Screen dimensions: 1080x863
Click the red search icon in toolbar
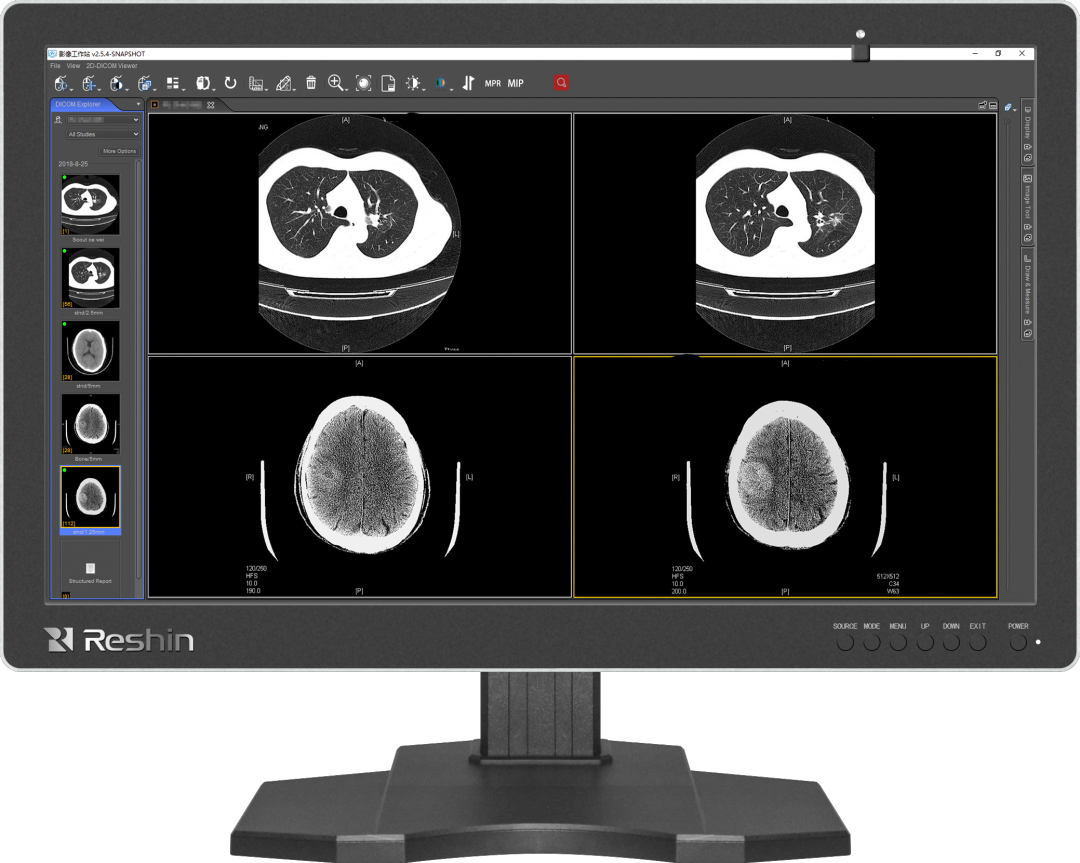[561, 83]
